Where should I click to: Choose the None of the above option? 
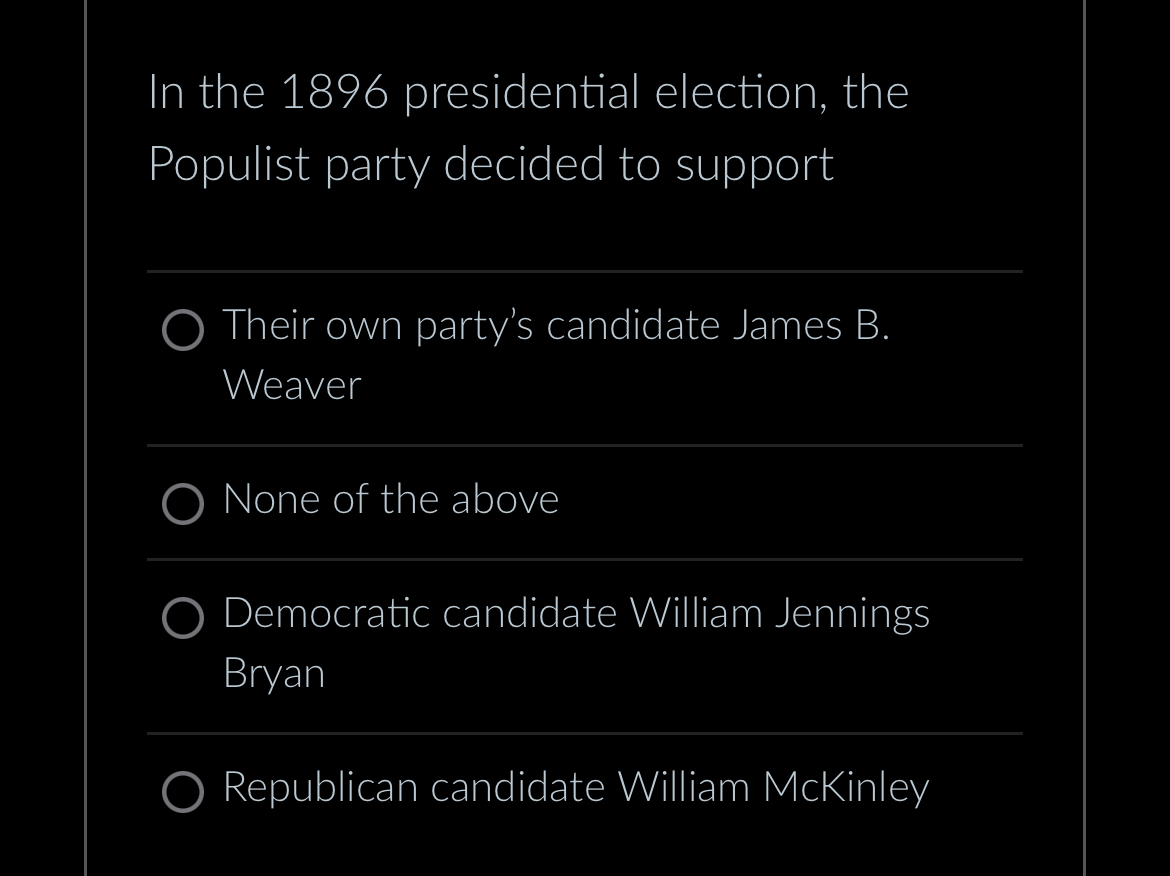[390, 499]
